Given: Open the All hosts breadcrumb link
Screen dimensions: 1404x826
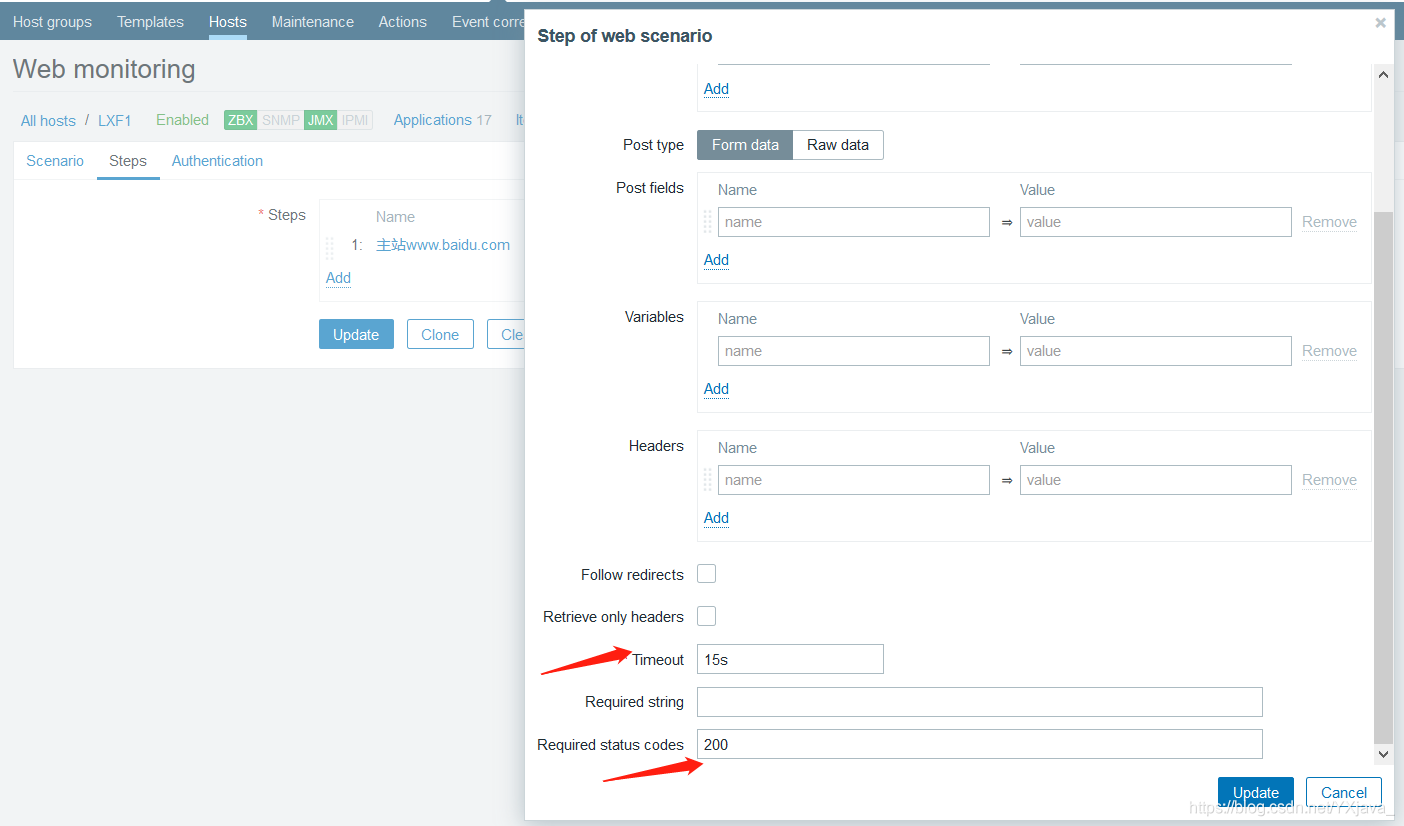Looking at the screenshot, I should [48, 120].
